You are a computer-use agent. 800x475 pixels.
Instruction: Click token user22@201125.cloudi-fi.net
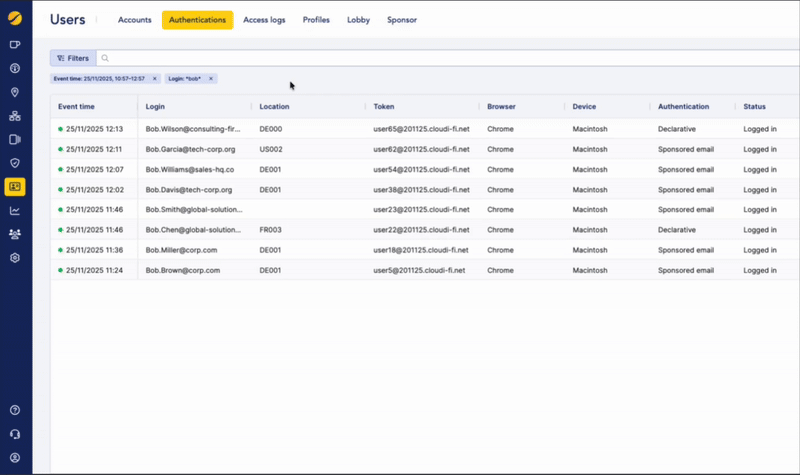[421, 230]
